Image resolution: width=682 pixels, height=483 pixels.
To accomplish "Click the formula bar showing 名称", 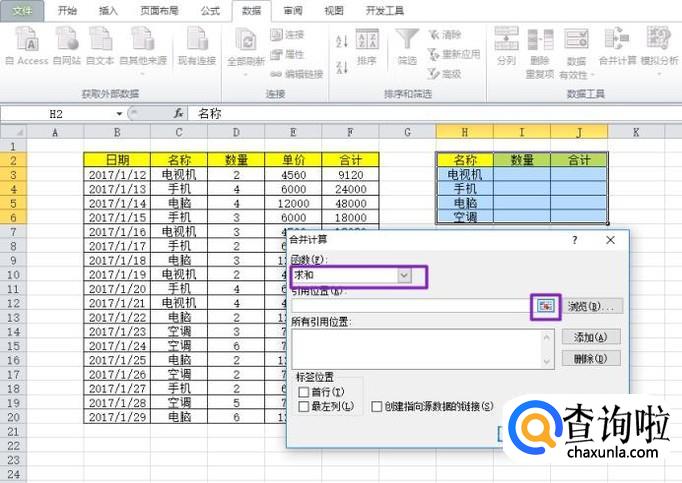I will click(435, 114).
